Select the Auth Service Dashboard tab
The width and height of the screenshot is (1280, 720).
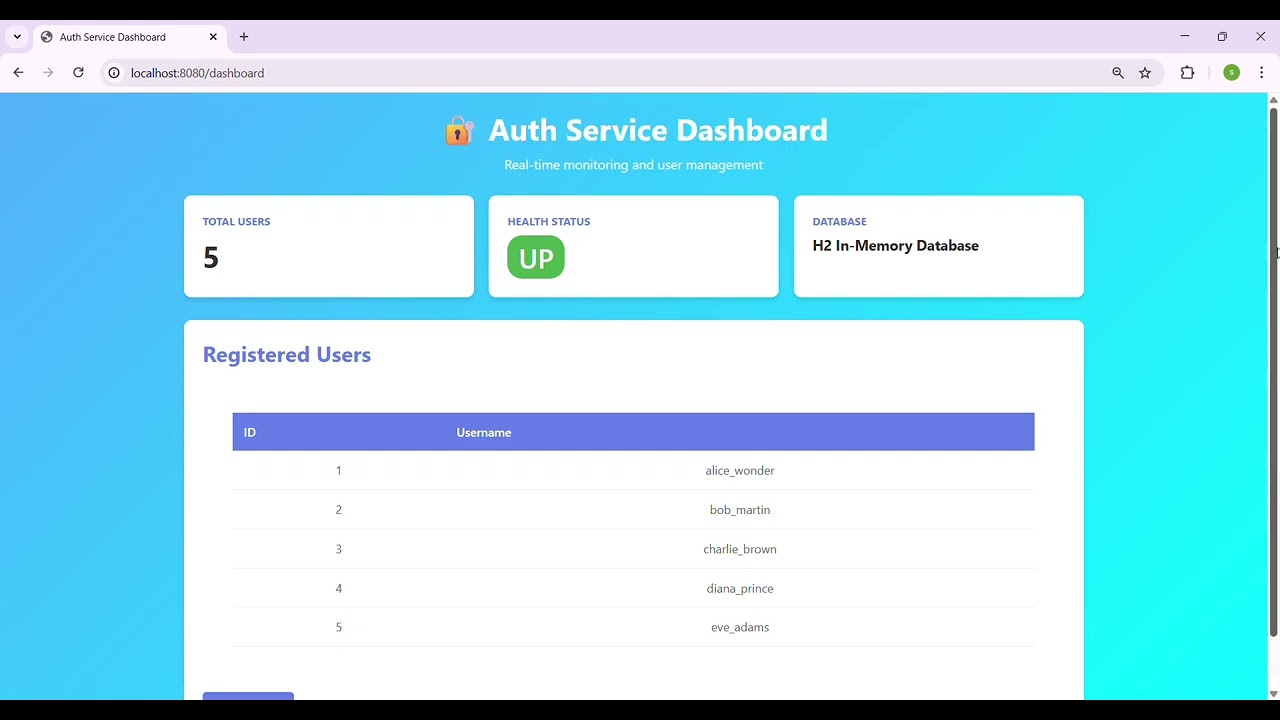[x=130, y=37]
